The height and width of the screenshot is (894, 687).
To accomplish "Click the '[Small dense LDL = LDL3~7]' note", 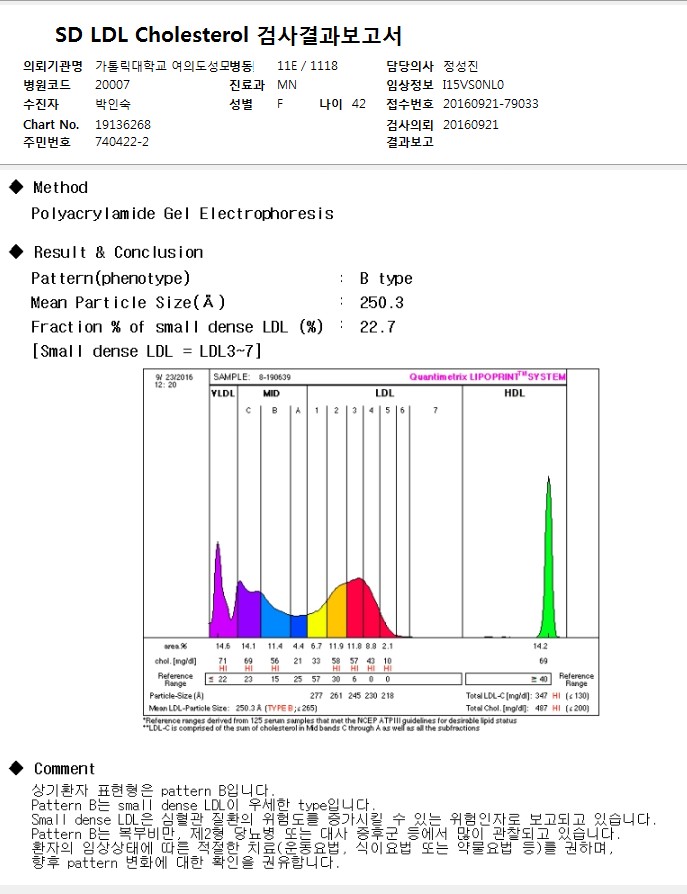I will point(147,351).
